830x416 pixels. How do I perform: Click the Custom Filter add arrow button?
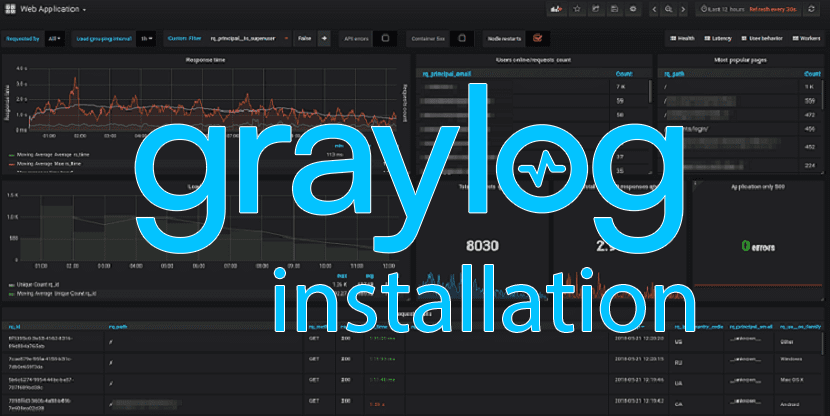(324, 38)
